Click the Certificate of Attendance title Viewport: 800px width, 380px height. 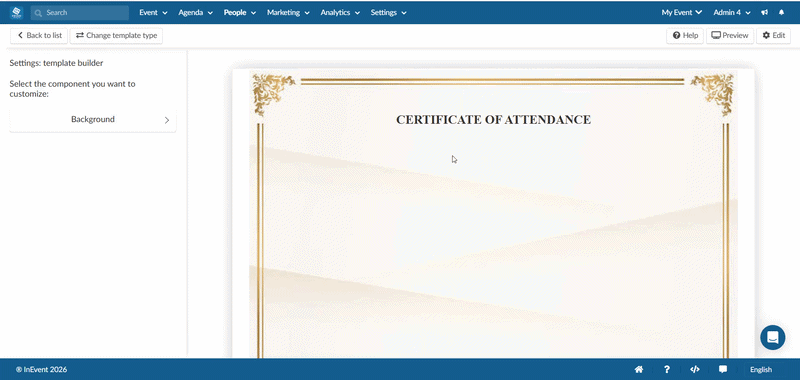point(493,120)
